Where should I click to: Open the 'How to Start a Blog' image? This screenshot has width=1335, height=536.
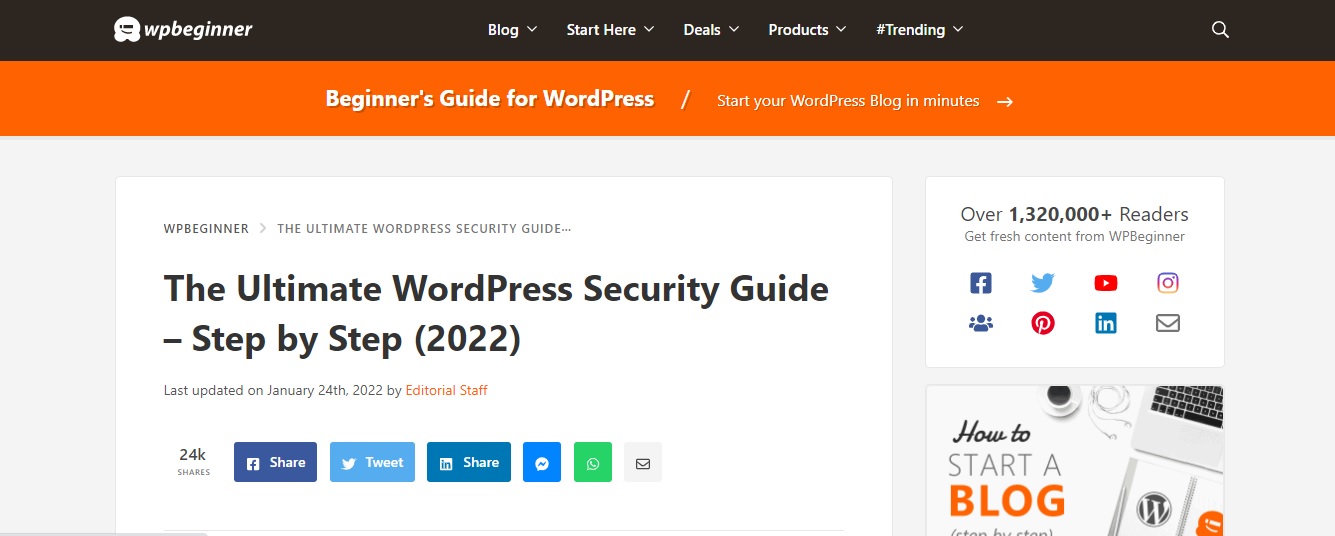pyautogui.click(x=1075, y=461)
